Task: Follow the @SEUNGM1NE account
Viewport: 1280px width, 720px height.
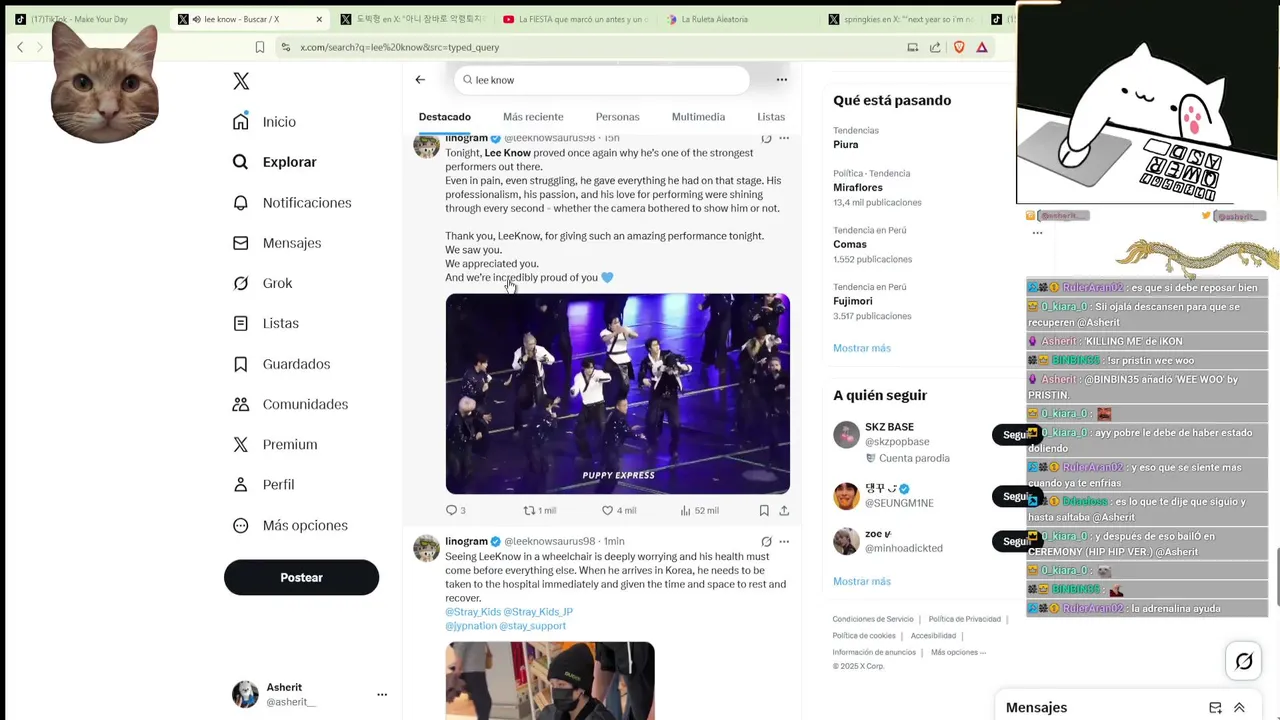Action: click(1015, 496)
